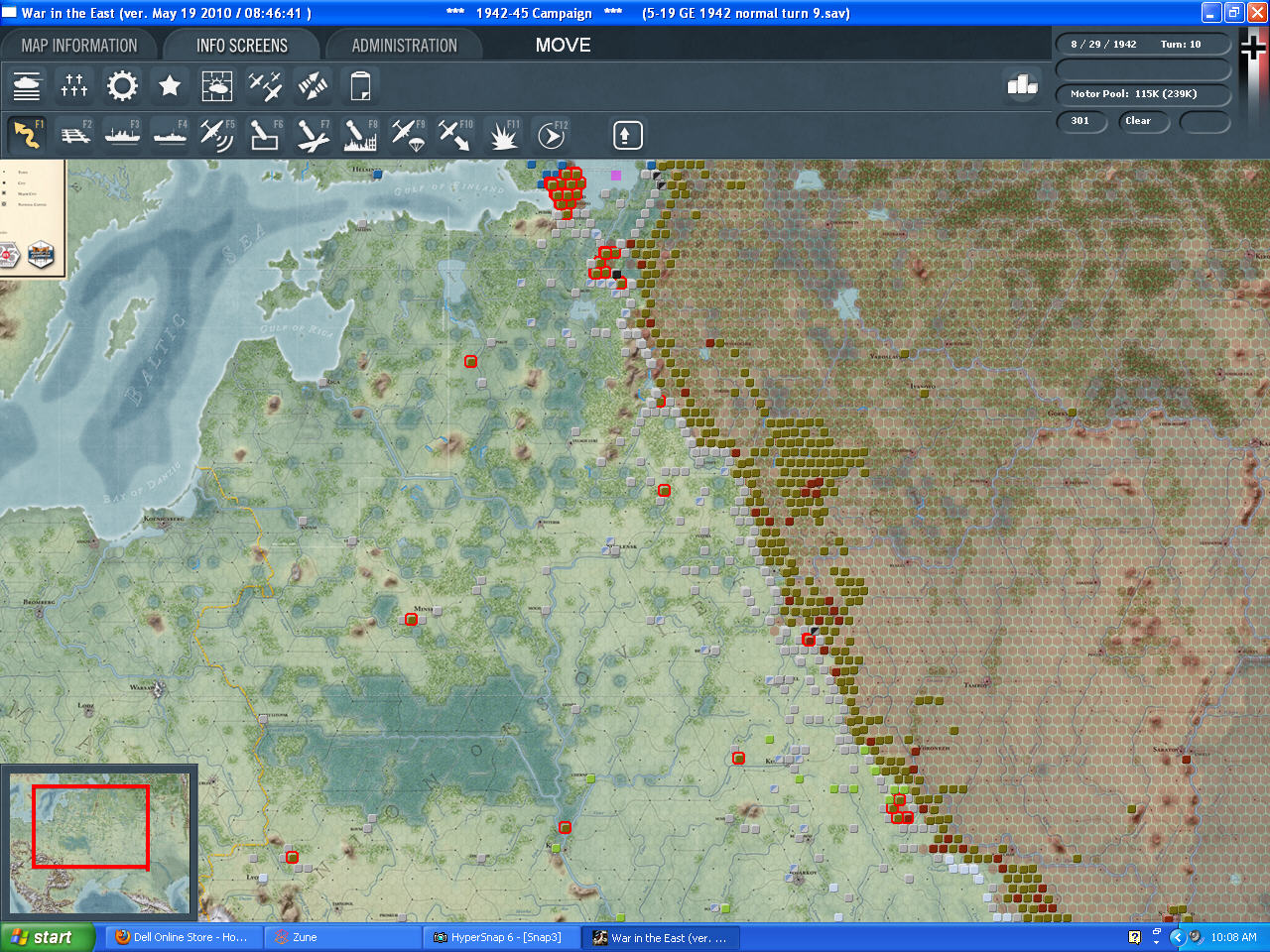This screenshot has width=1270, height=952.
Task: Click the help question mark tray icon
Action: (x=1134, y=937)
